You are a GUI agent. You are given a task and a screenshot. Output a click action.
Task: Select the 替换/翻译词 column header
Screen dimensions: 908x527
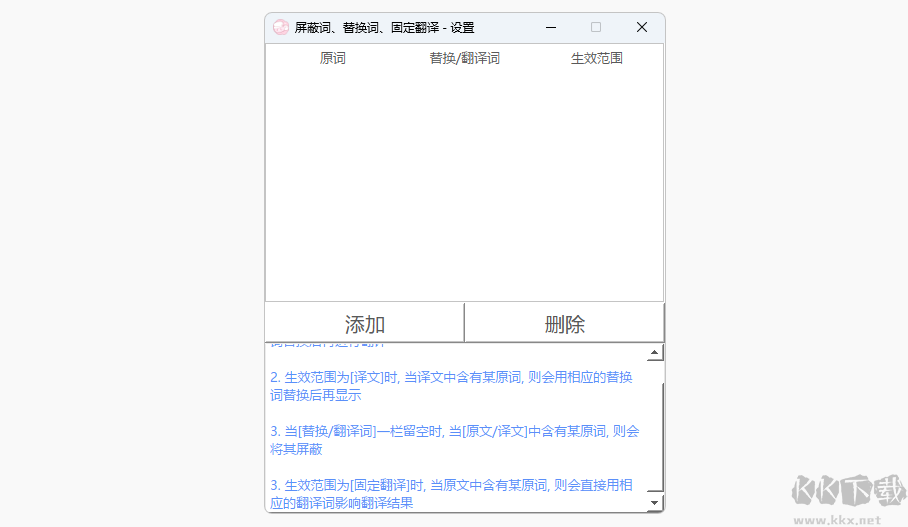(464, 58)
